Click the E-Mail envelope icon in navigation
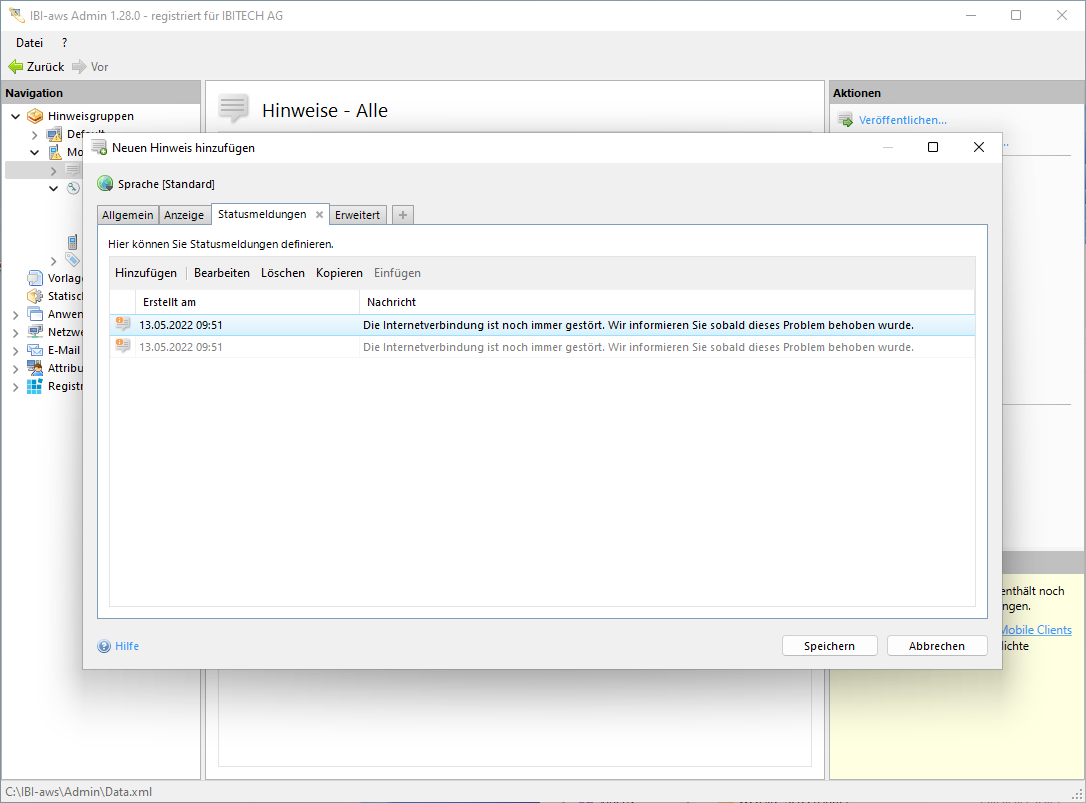Screen dimensions: 1086x803 point(35,350)
